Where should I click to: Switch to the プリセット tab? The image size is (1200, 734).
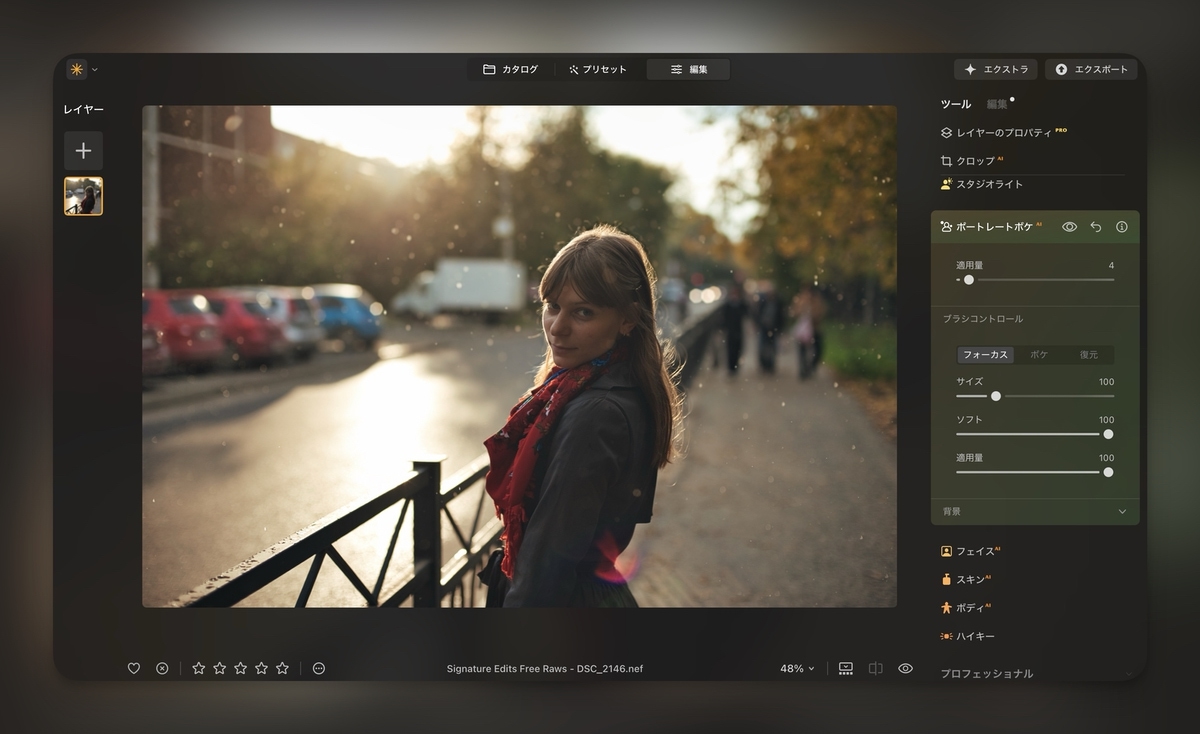[x=599, y=69]
